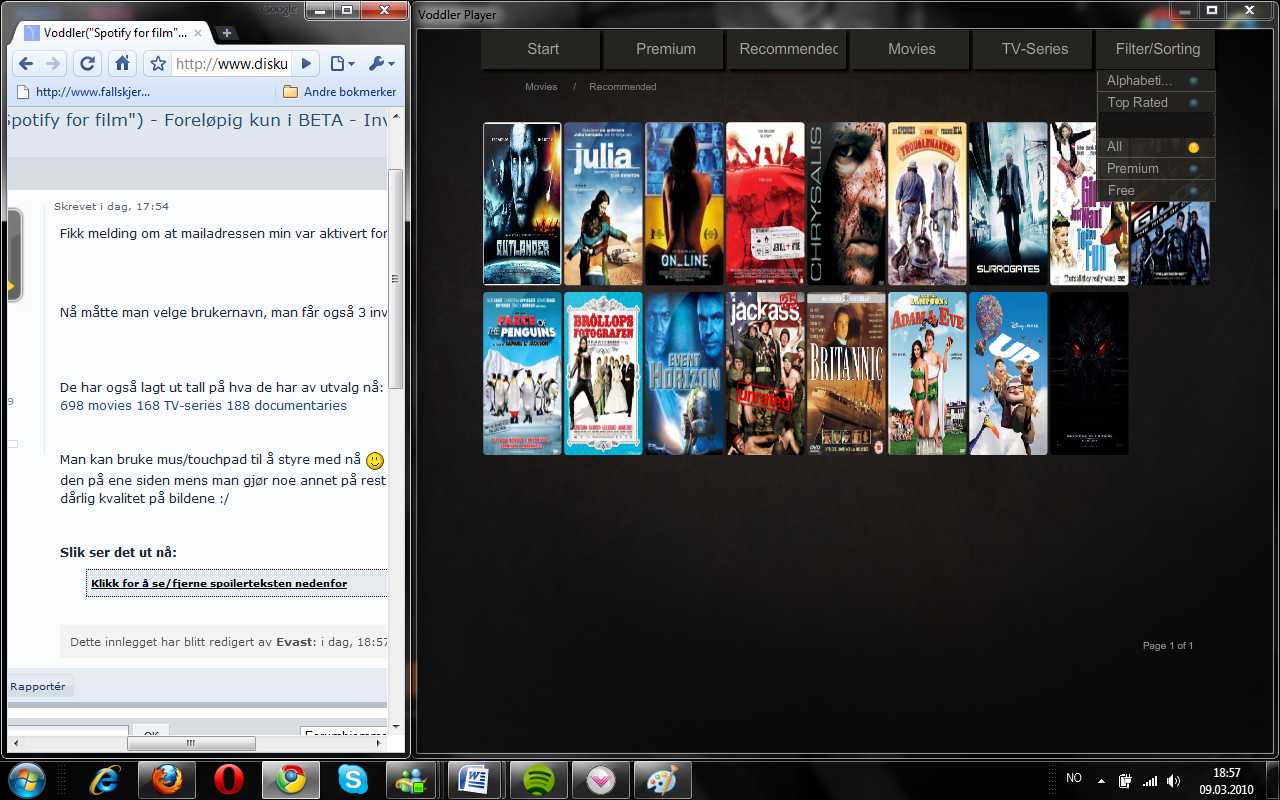Viewport: 1280px width, 800px height.
Task: Close the Voddler forum tab
Action: click(x=198, y=32)
